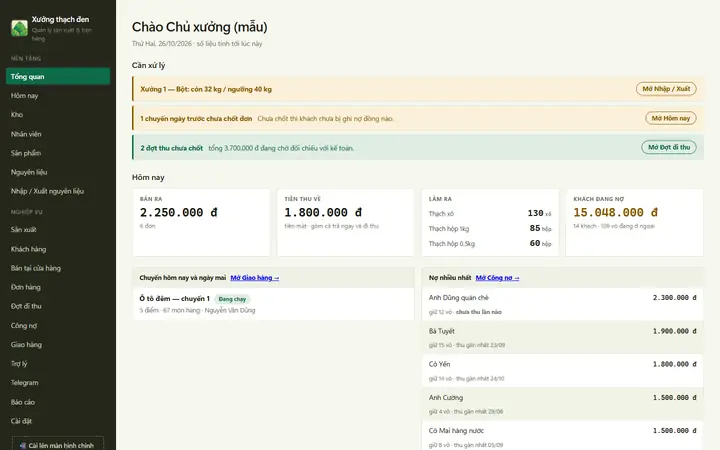Open Anh Dũng quán chè debt row
Screen dimensions: 720x450
pos(562,304)
